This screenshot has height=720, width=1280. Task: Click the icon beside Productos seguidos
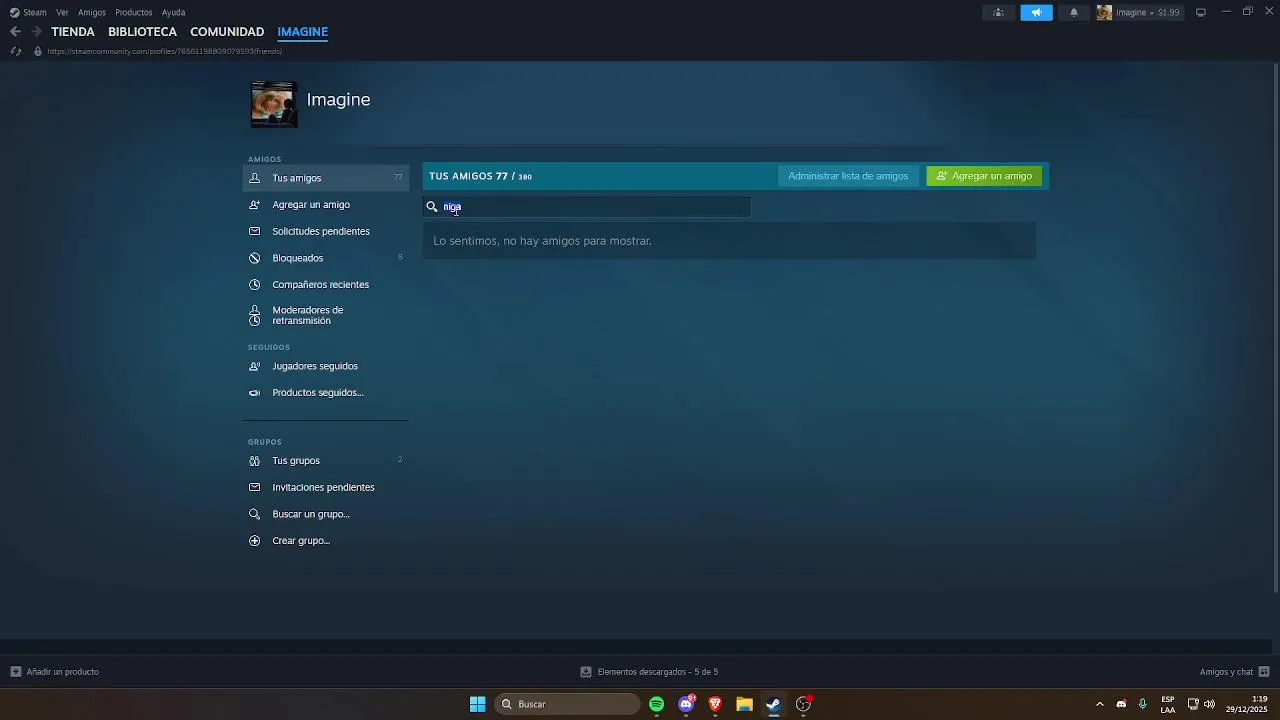tap(254, 393)
